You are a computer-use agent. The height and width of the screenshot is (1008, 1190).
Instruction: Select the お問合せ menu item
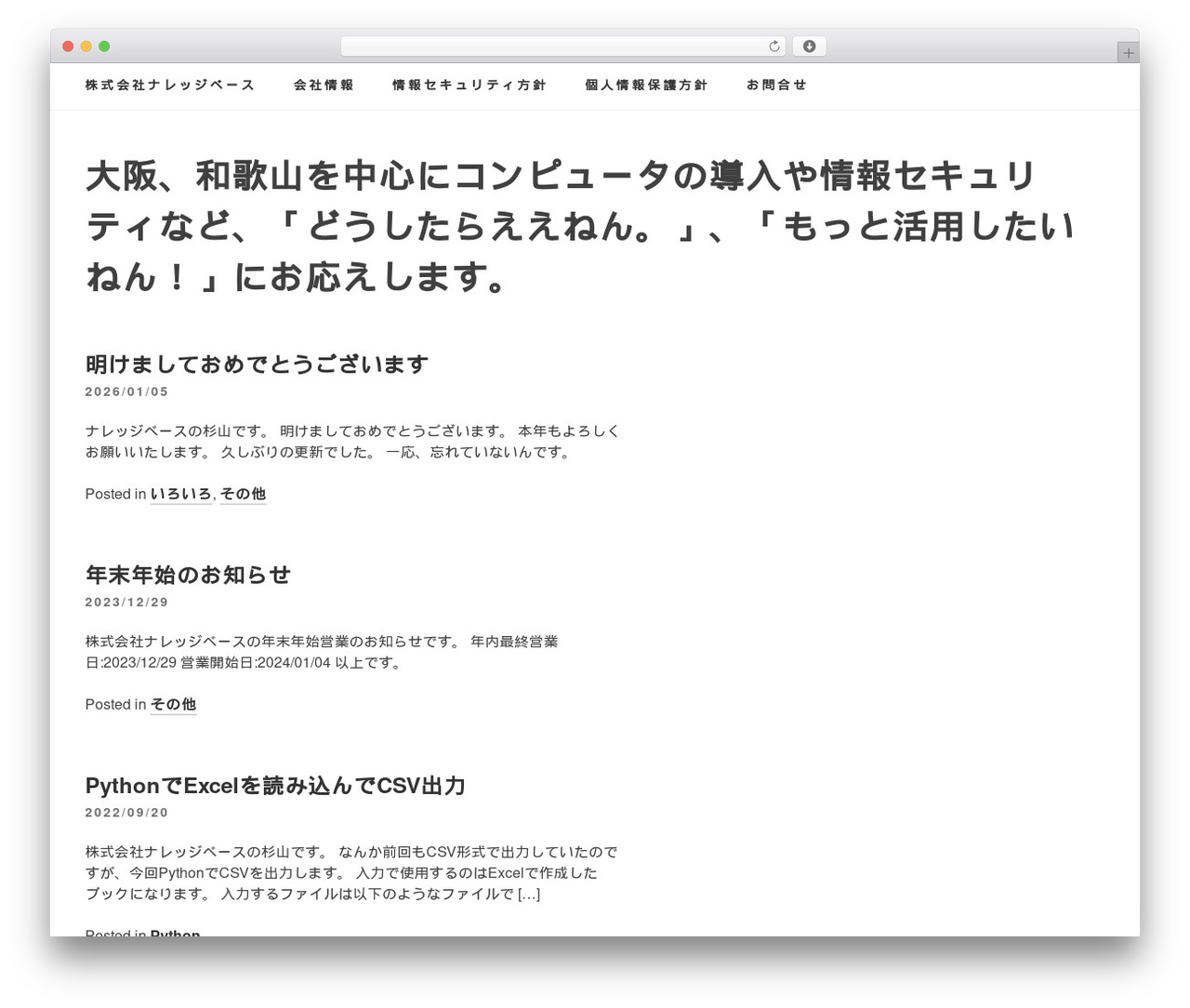click(x=776, y=85)
